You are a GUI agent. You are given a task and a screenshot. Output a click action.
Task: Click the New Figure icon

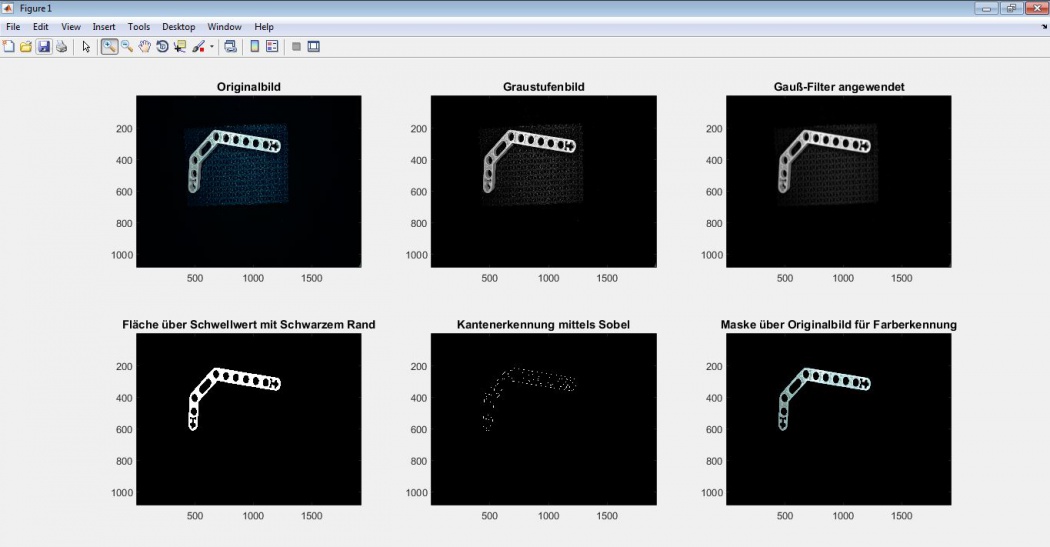click(x=9, y=46)
